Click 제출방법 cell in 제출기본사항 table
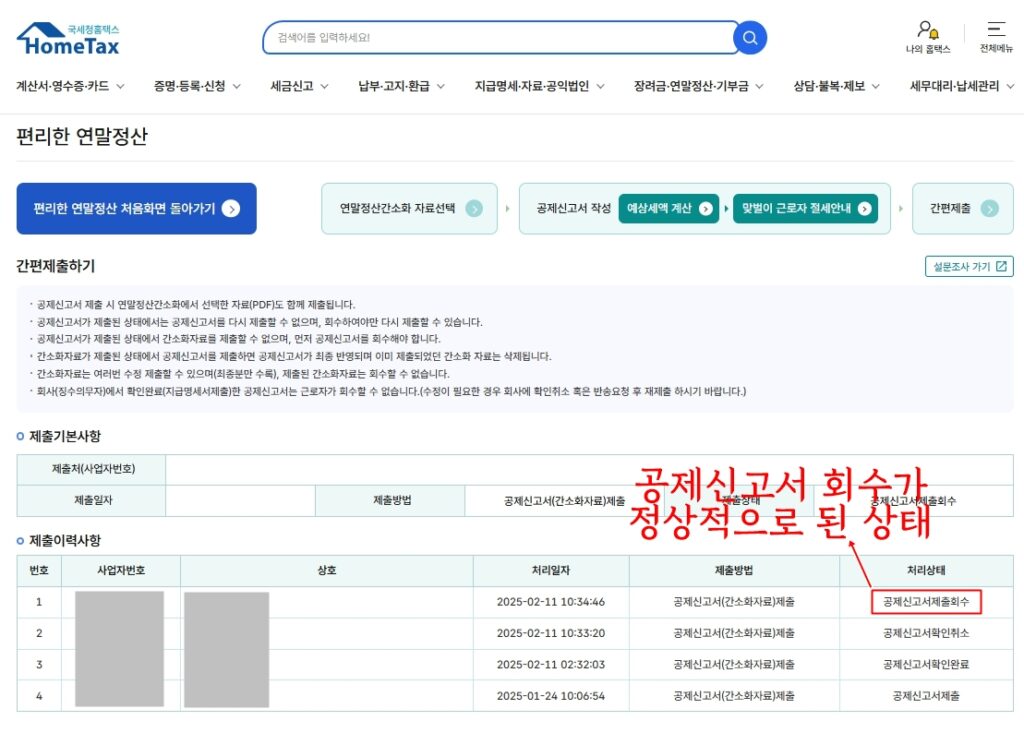The width and height of the screenshot is (1024, 733). [391, 500]
